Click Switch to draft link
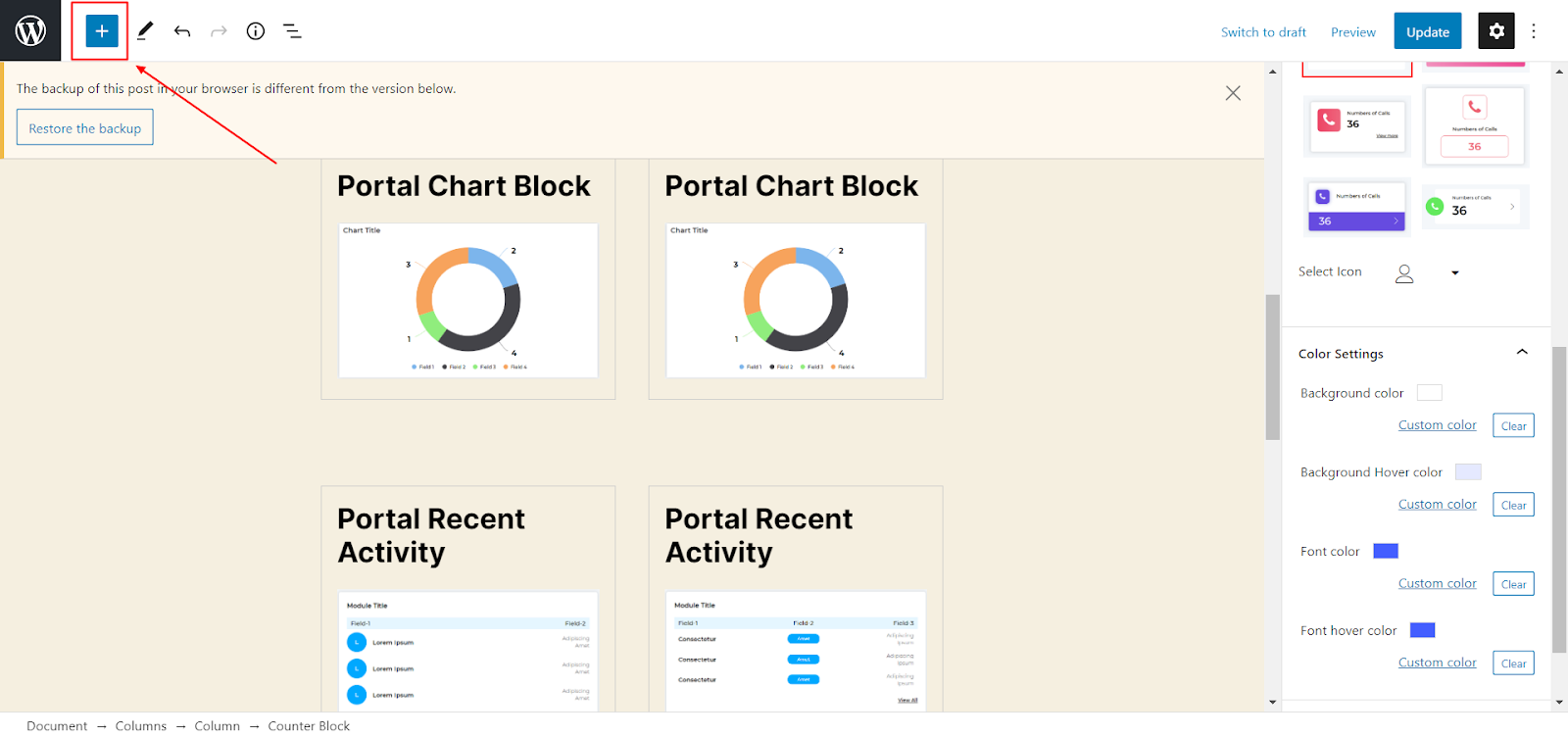 [x=1263, y=32]
